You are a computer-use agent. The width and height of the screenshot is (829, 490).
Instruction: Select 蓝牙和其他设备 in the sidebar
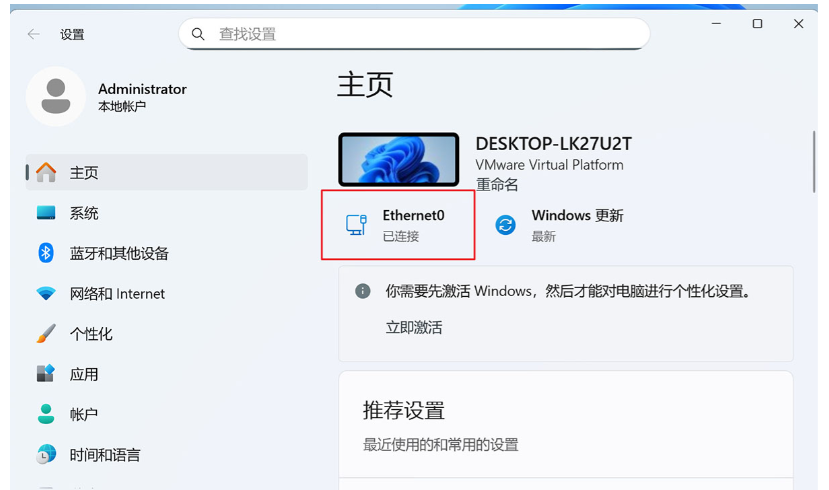pos(119,254)
